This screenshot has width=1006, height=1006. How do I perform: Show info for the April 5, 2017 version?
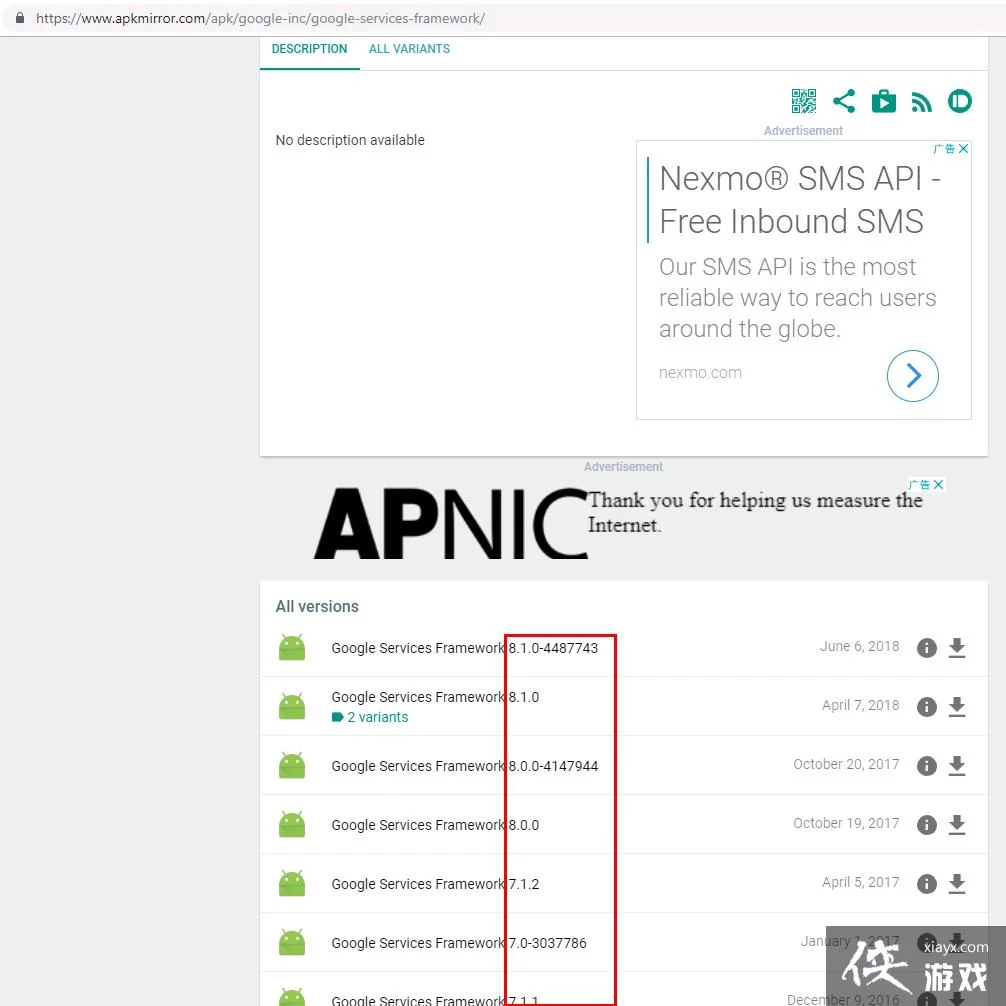pos(926,884)
